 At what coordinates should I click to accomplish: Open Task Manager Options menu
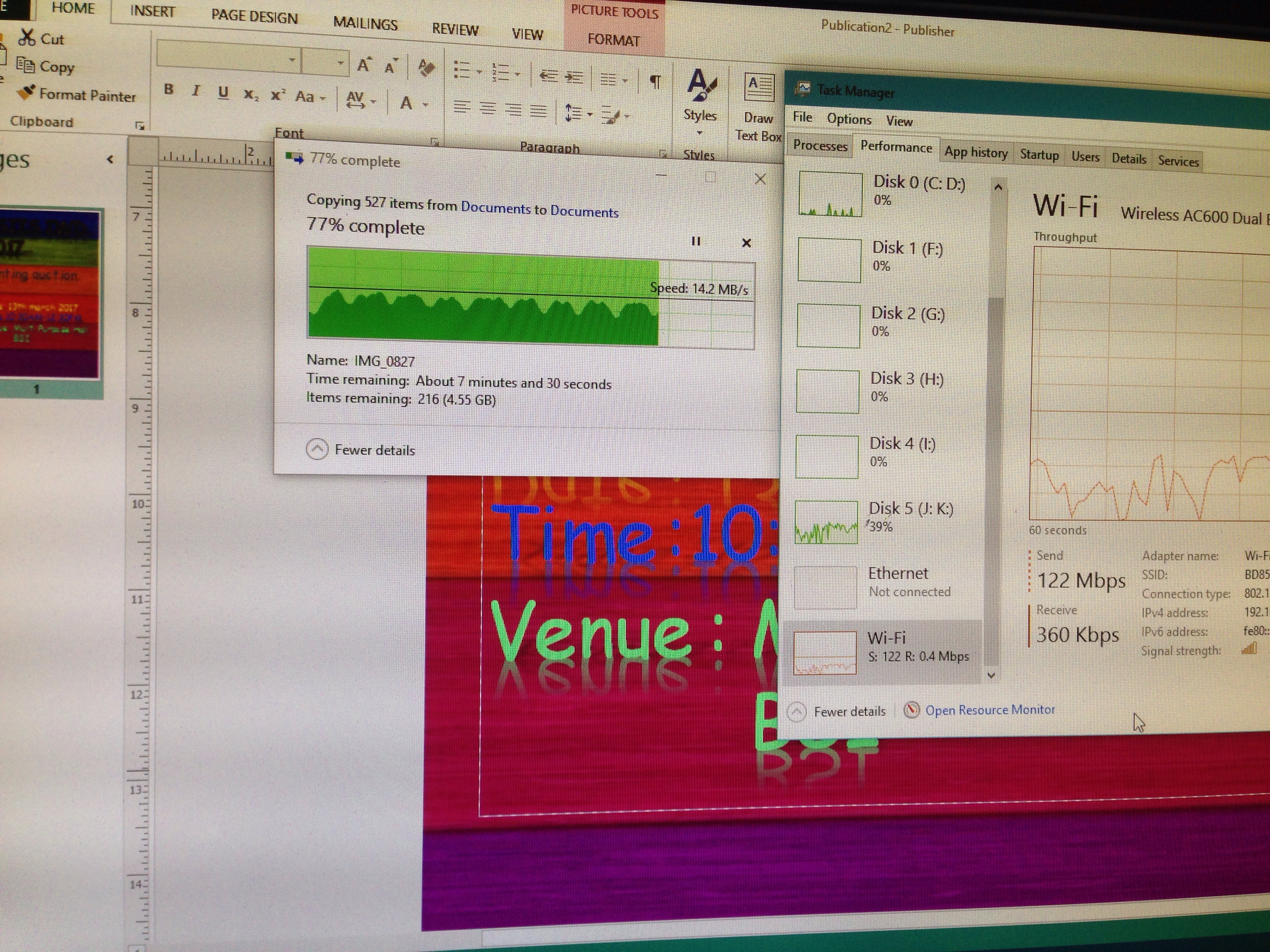coord(849,119)
